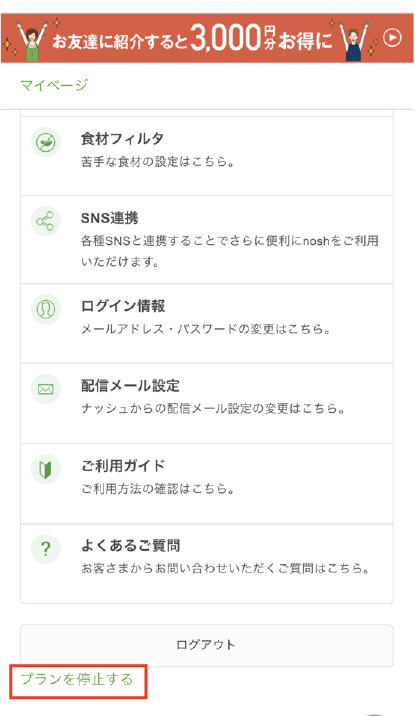Image resolution: width=415 pixels, height=716 pixels.
Task: Click the woman illustration on banner
Action: (x=31, y=41)
